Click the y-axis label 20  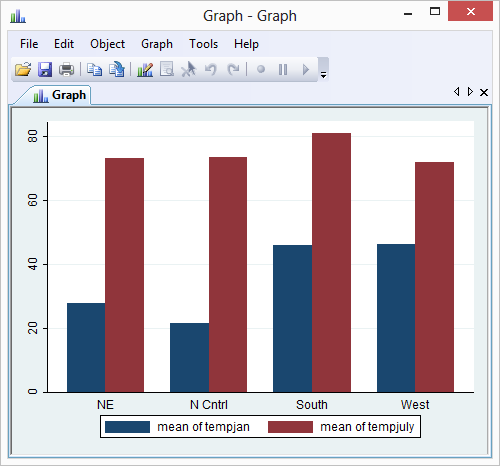(33, 328)
